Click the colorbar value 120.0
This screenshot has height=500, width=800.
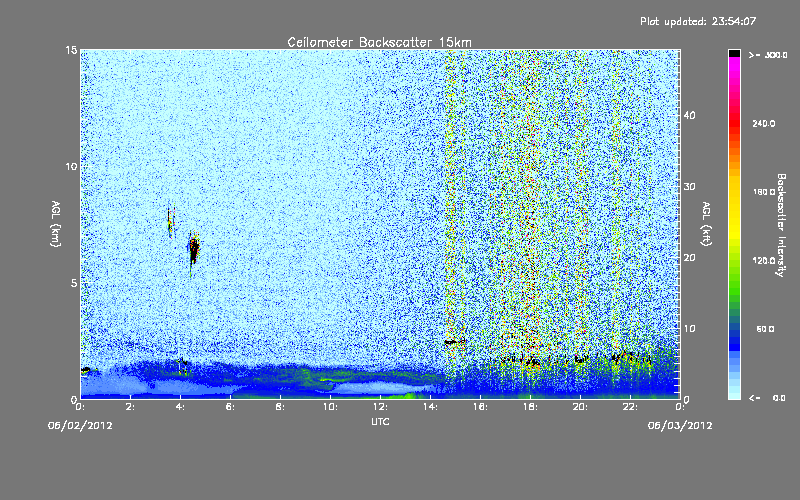coord(763,261)
